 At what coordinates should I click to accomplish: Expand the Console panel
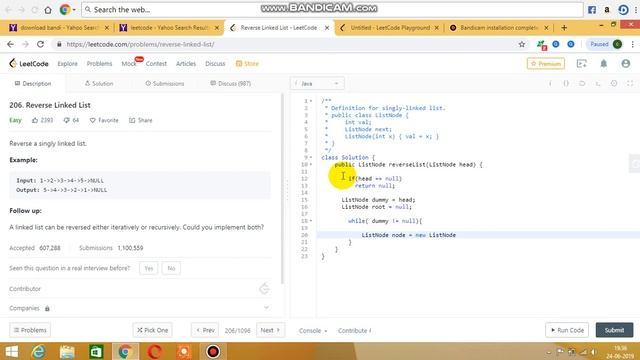tap(313, 331)
